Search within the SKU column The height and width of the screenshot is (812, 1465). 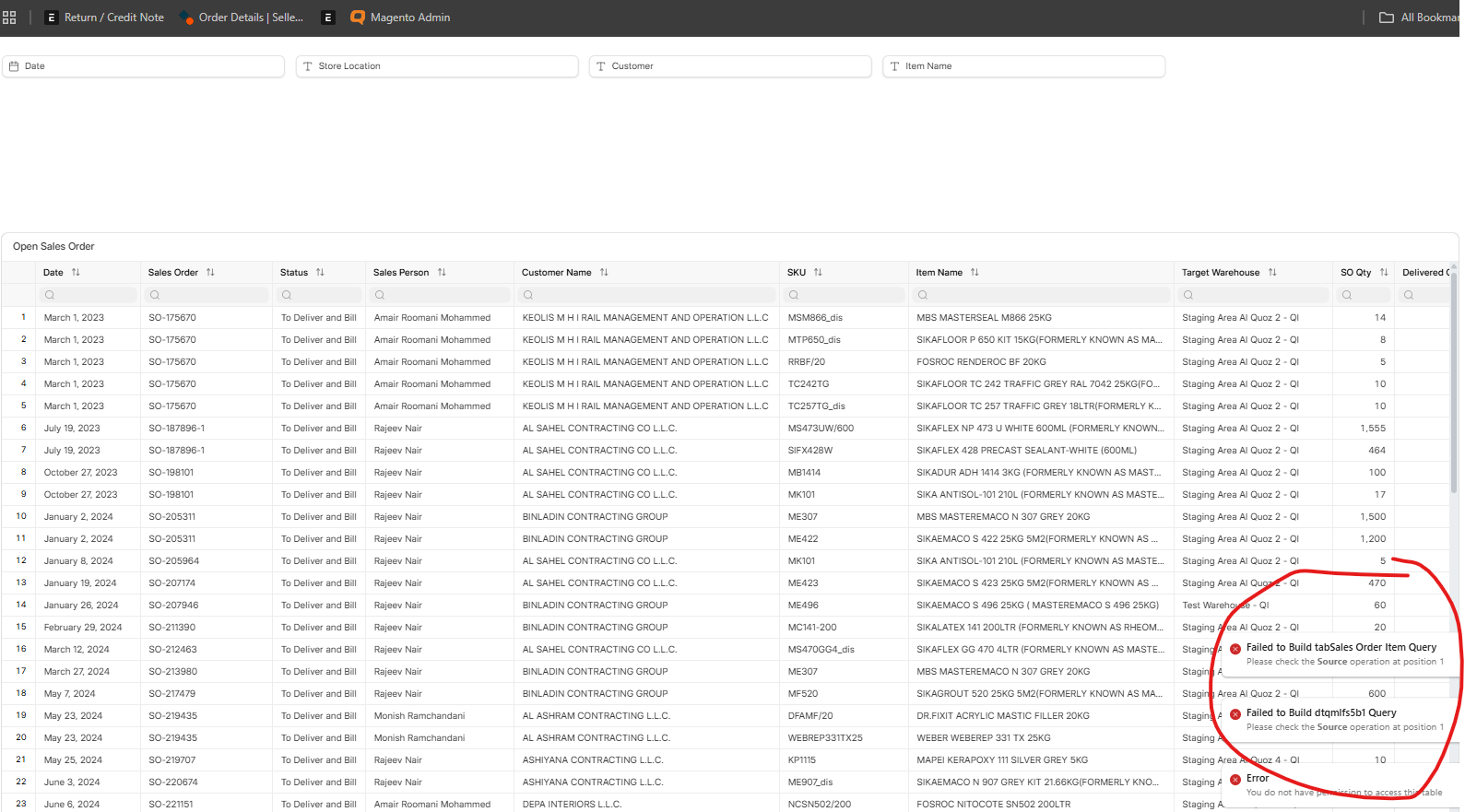[x=844, y=295]
